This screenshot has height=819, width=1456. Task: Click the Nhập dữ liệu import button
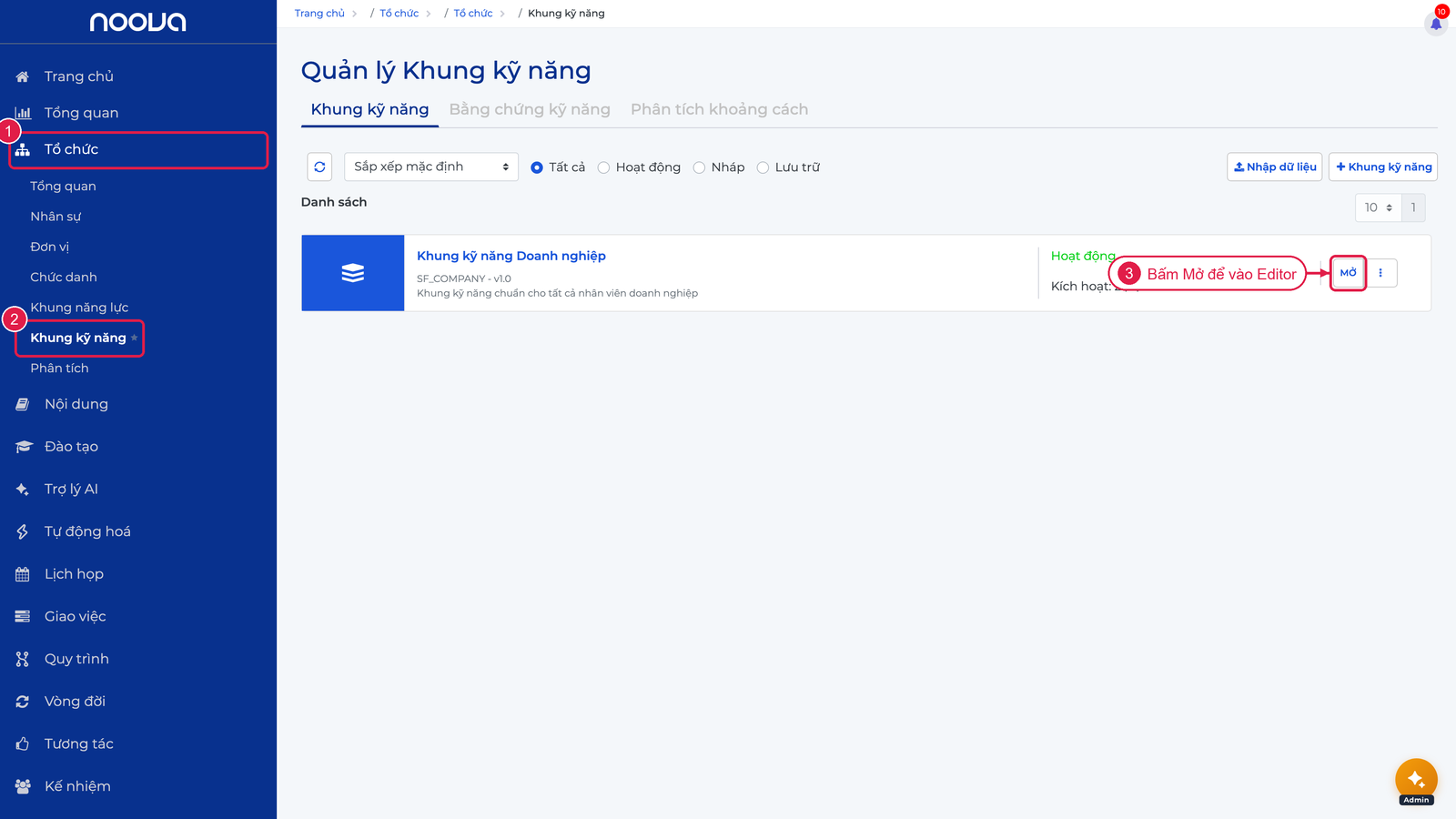pos(1274,167)
